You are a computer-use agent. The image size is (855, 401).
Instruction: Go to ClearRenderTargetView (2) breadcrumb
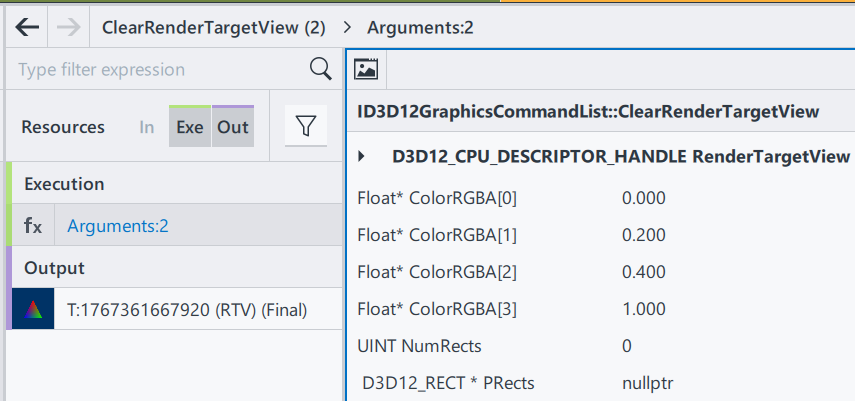[x=214, y=28]
